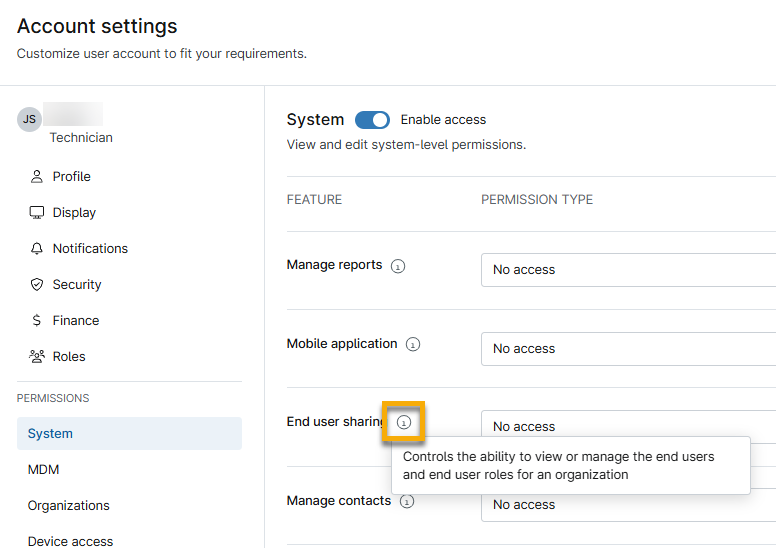Select the System permissions menu item
Image resolution: width=776 pixels, height=548 pixels.
[129, 434]
